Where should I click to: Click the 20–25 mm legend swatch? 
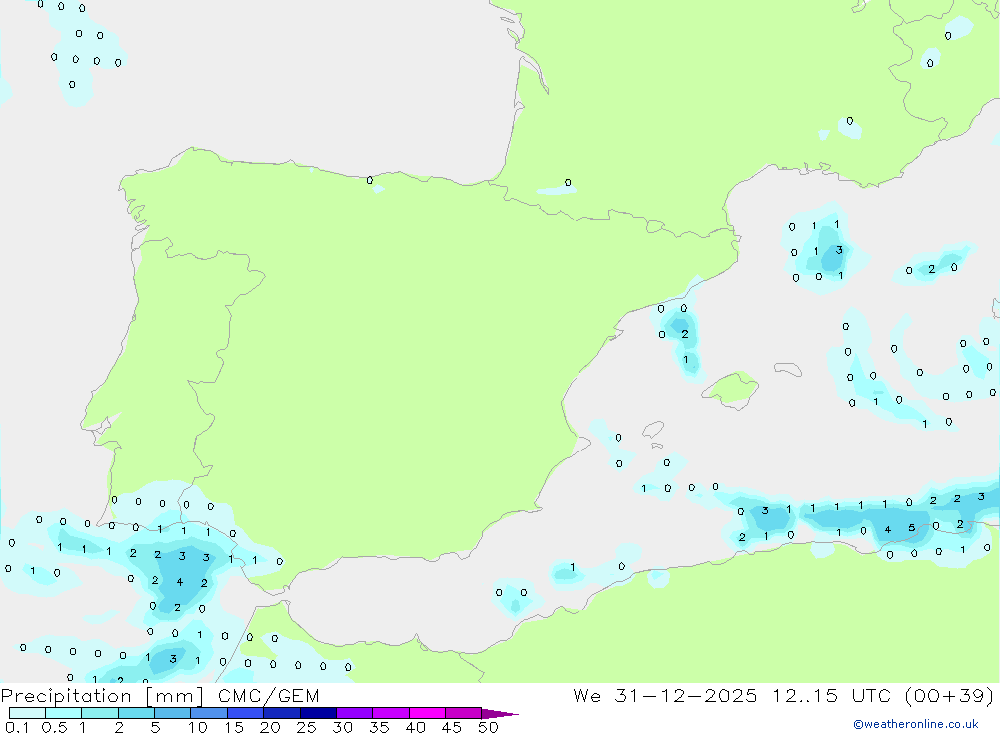coord(282,714)
